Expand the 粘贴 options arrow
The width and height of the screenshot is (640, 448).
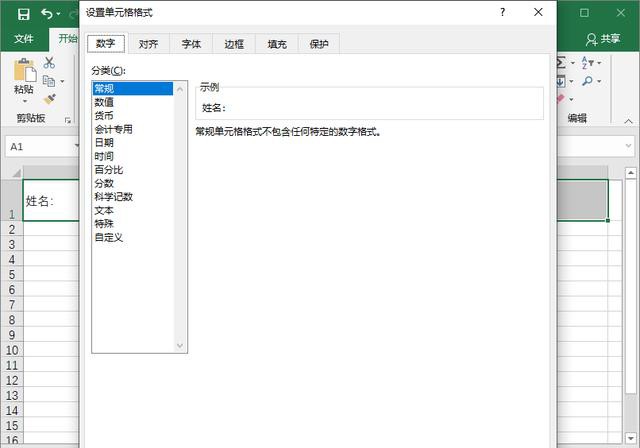24,101
